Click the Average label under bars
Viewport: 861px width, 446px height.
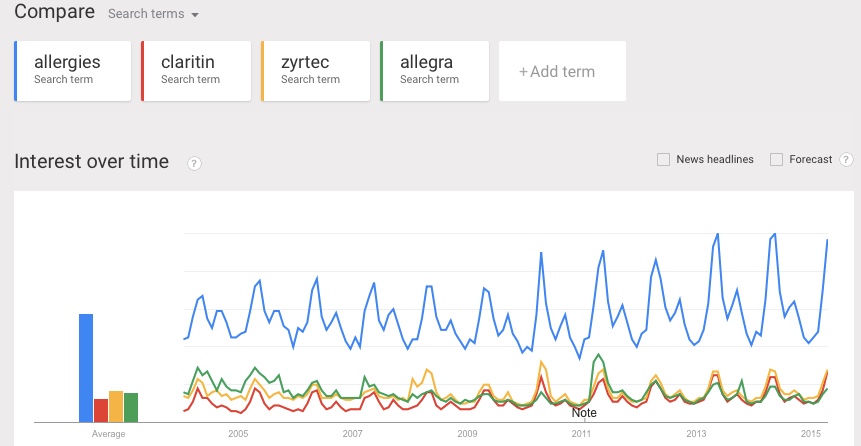[x=108, y=434]
